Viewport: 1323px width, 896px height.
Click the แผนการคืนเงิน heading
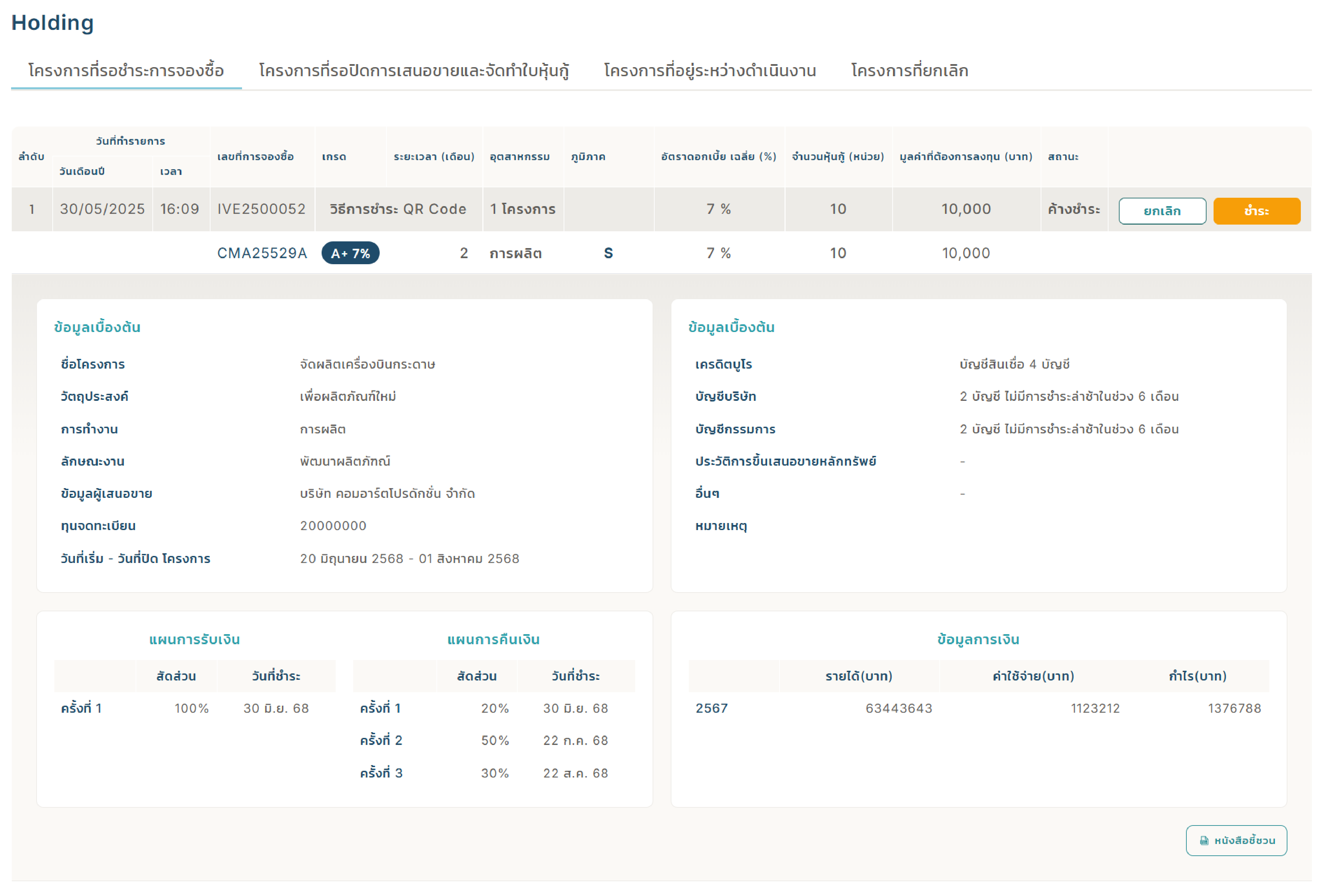(x=493, y=639)
